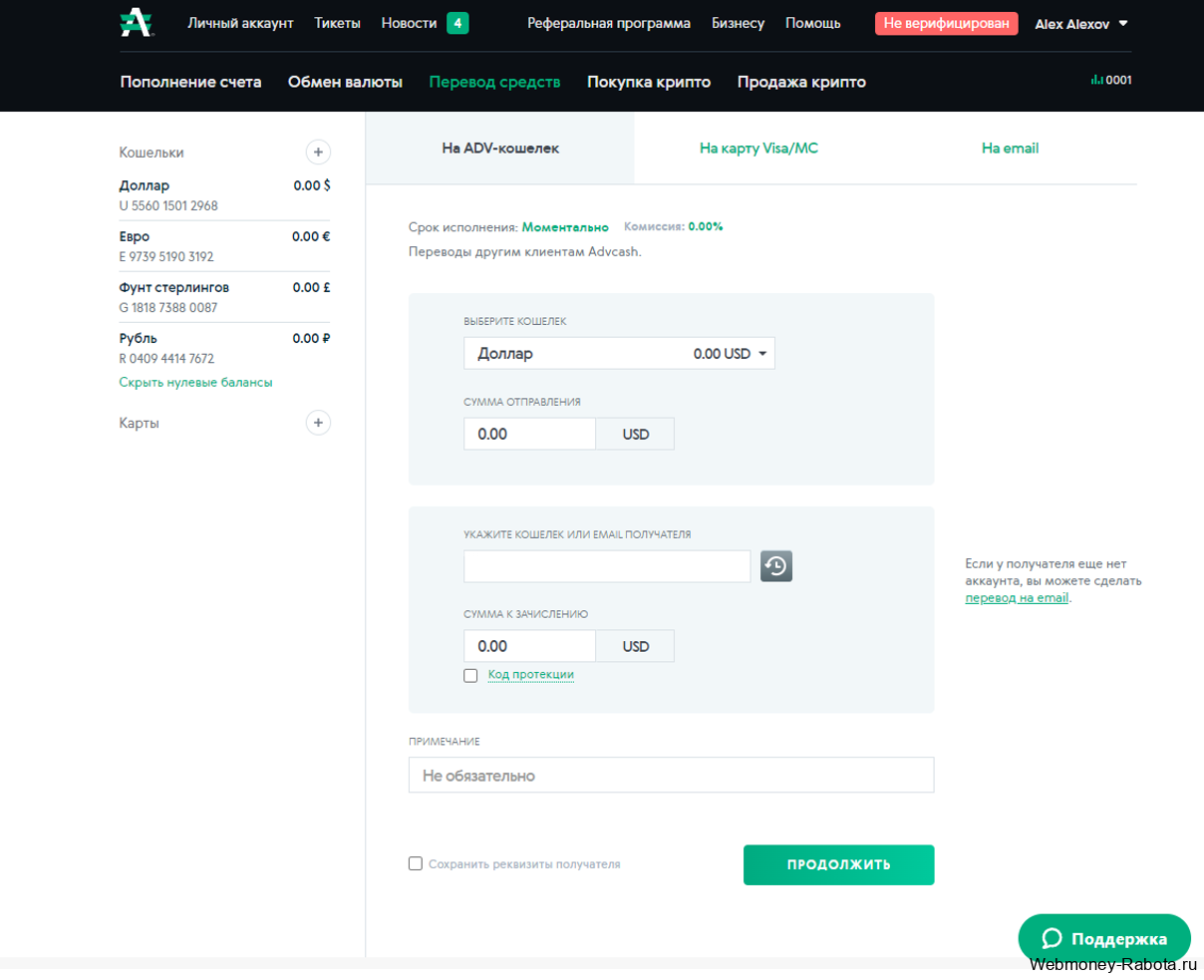Open Помощь help page
1204x980 pixels.
[812, 23]
